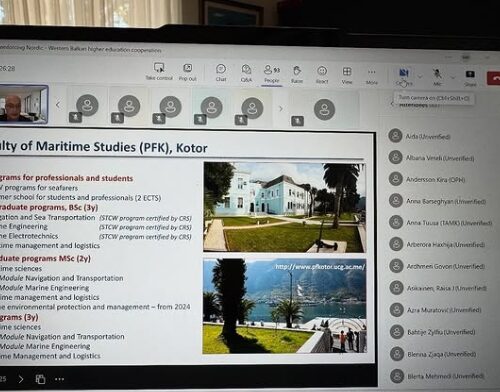
Task: Open the Q&A panel
Action: [x=246, y=73]
